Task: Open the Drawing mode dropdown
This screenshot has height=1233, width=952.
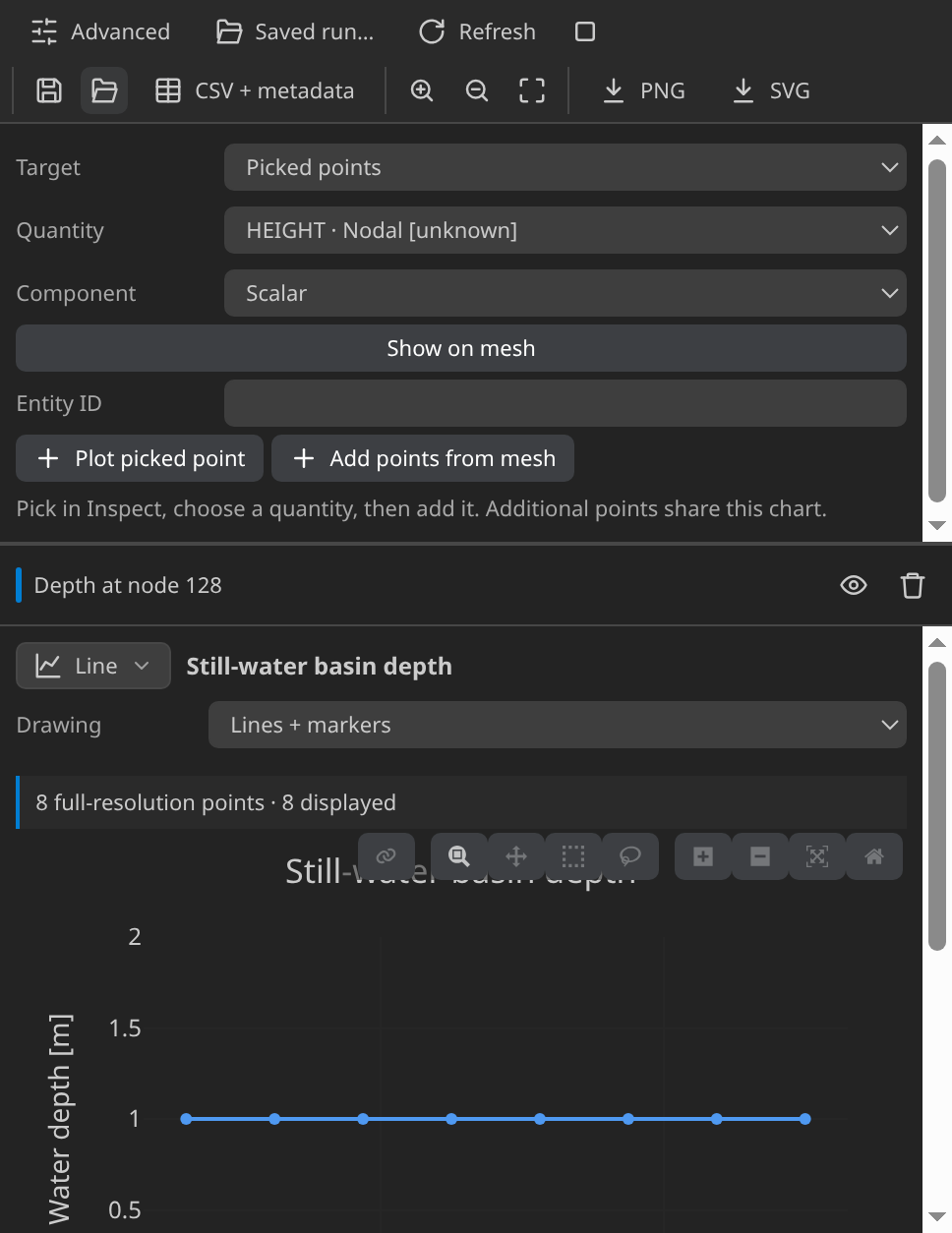Action: 558,725
